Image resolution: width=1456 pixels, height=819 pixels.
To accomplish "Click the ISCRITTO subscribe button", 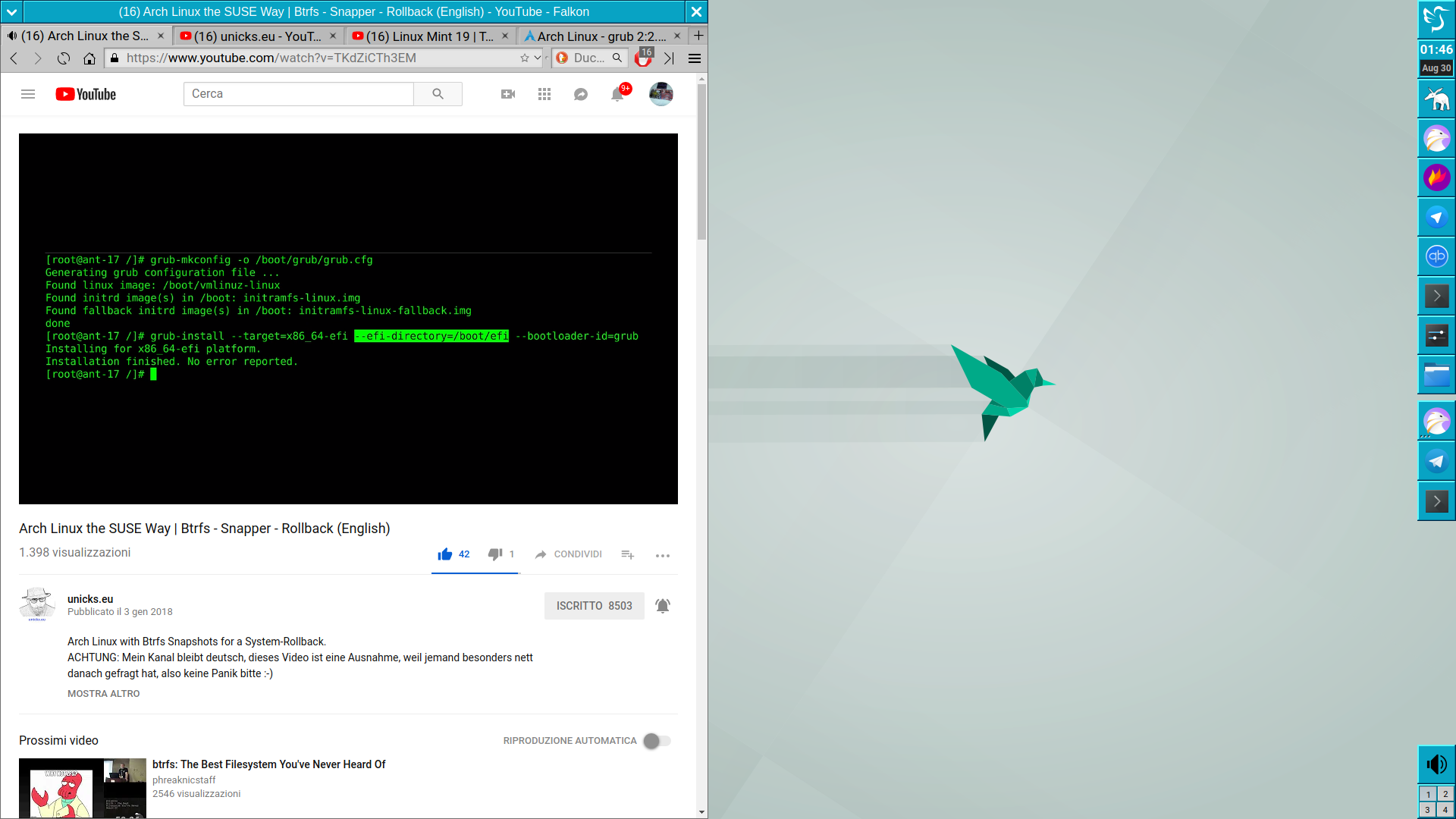I will (x=594, y=606).
